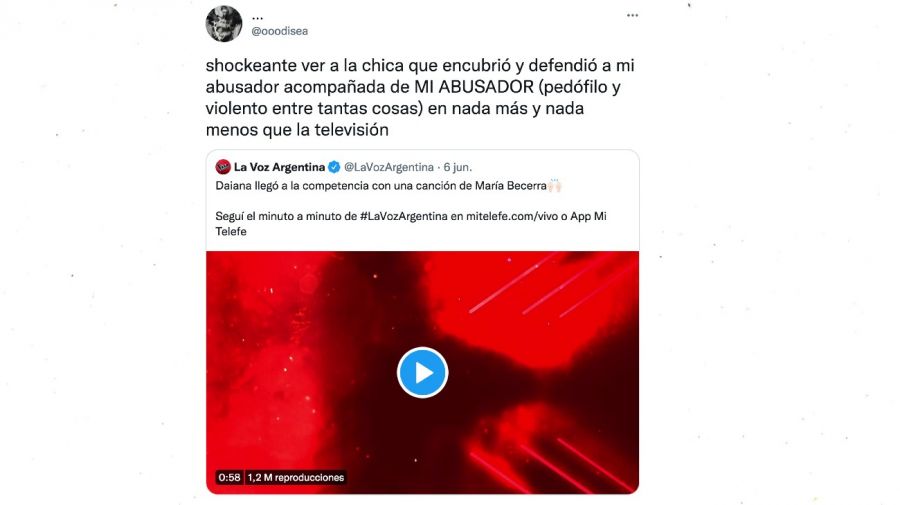Click the 0:58 video duration label

click(230, 477)
